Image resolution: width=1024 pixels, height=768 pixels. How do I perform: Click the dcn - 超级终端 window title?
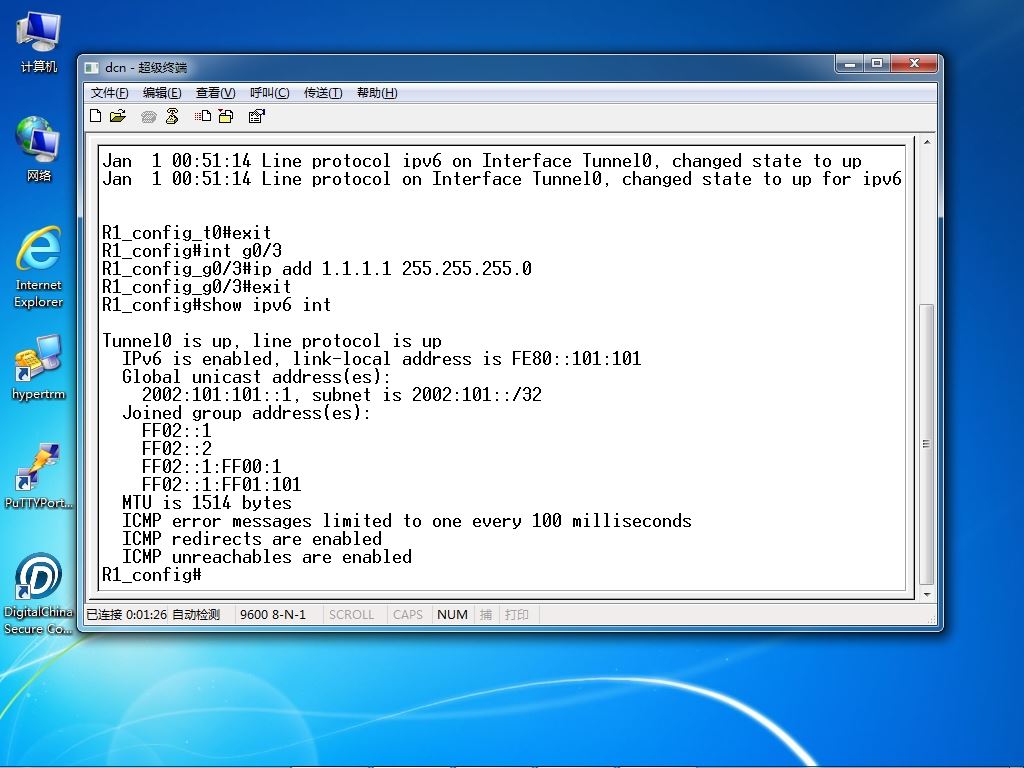tap(146, 68)
